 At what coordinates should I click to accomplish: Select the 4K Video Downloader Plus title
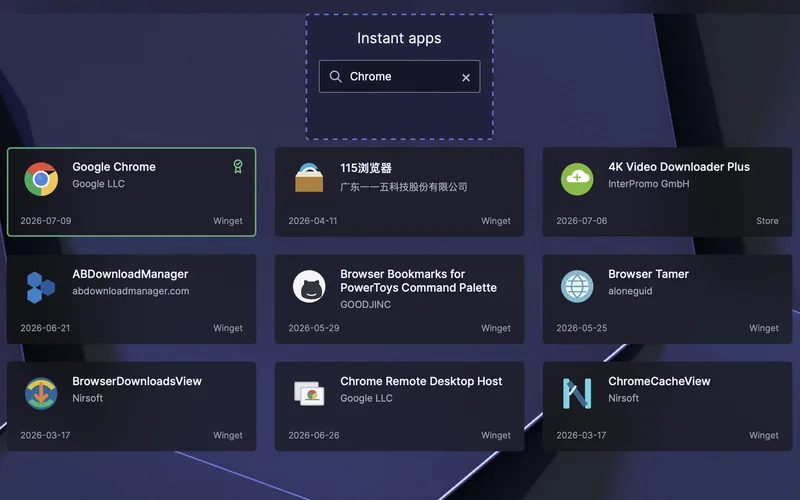pos(679,167)
